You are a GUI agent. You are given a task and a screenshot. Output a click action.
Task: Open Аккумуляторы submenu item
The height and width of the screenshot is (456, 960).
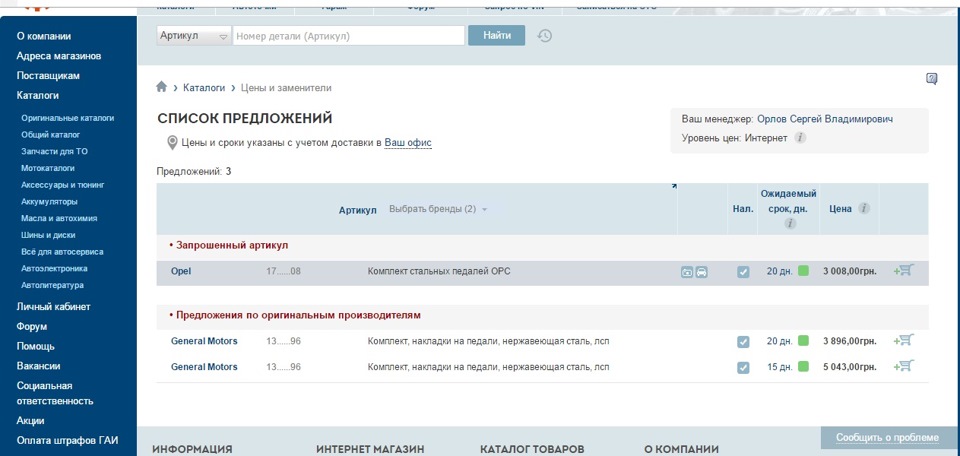49,201
